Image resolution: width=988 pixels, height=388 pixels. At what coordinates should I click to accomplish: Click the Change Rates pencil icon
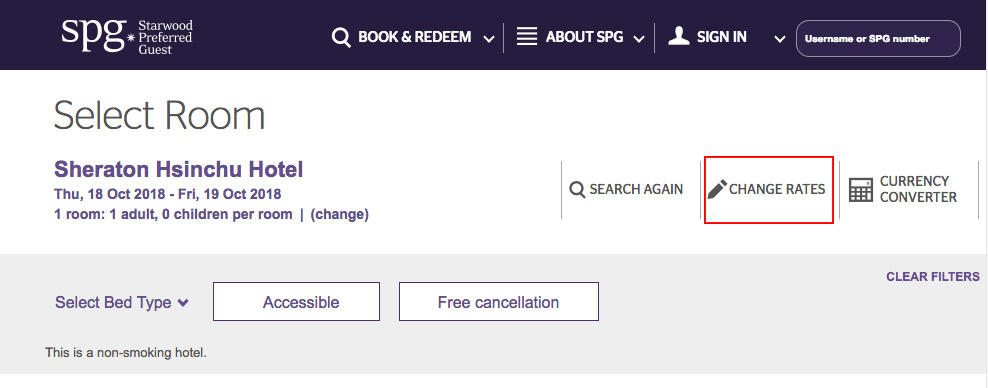coord(717,189)
